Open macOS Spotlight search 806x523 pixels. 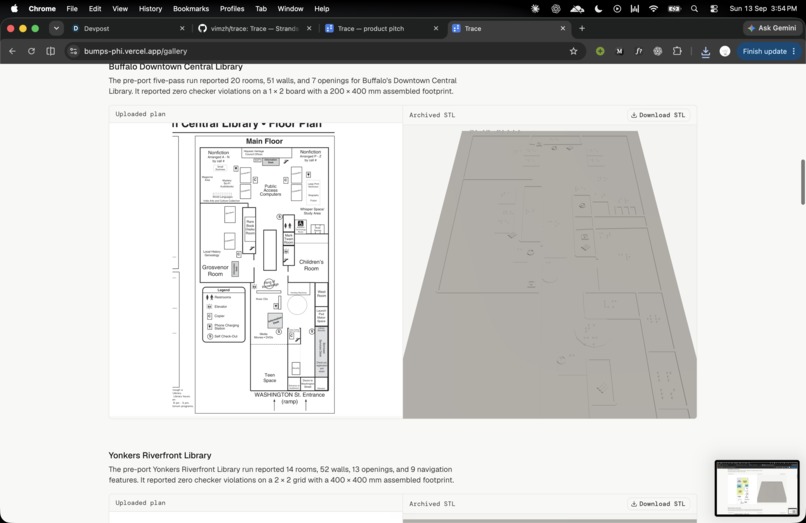coord(694,8)
